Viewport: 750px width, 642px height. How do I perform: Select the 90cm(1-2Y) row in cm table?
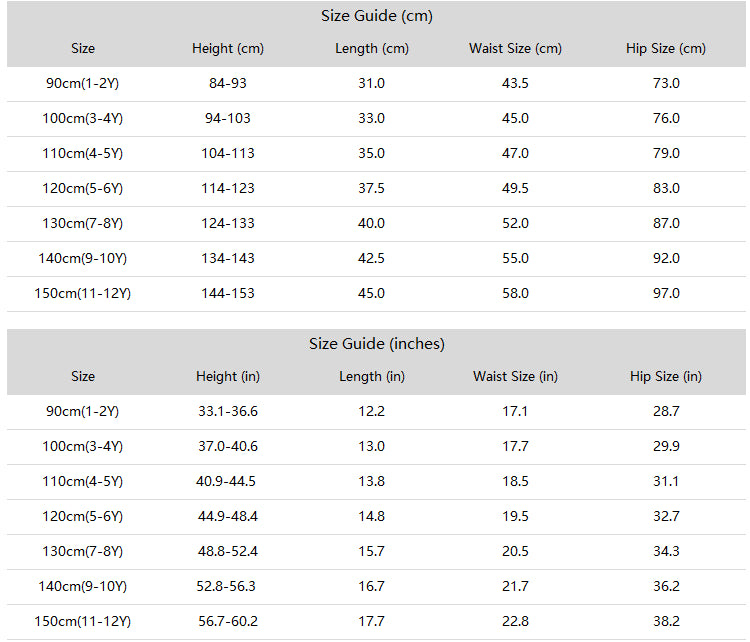click(376, 84)
